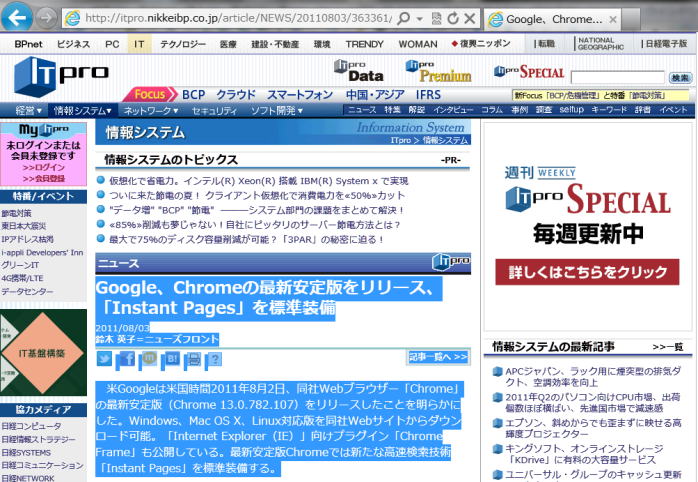Click the >>ログイン link
698x482 pixels.
(x=44, y=167)
